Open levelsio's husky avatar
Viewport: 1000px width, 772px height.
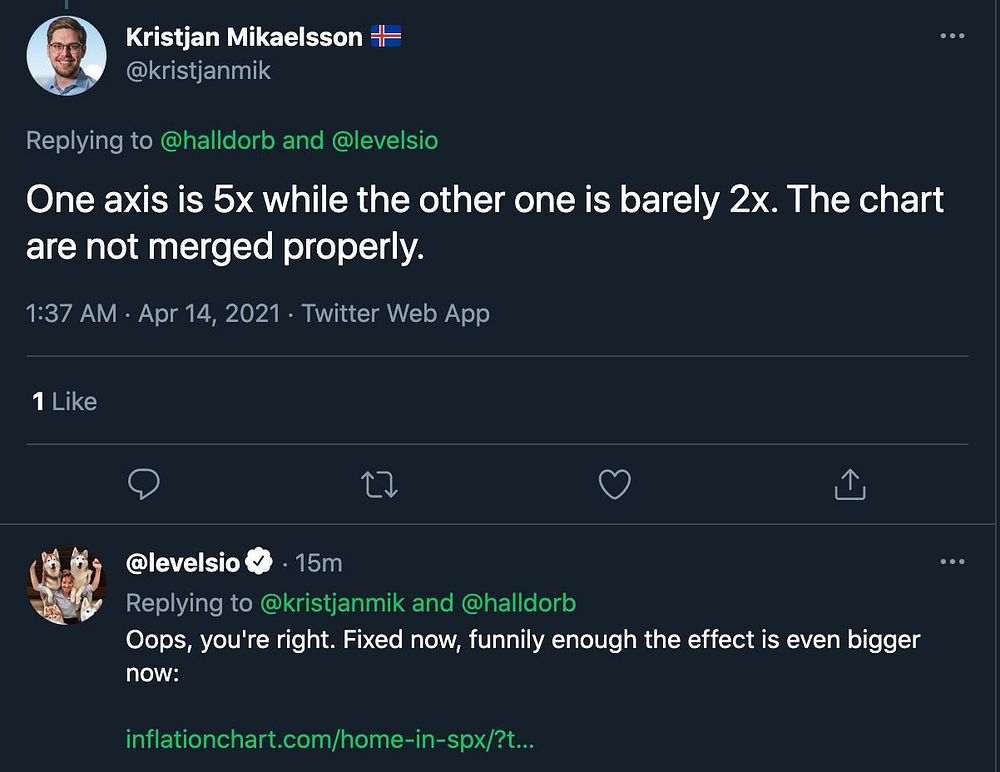(66, 584)
